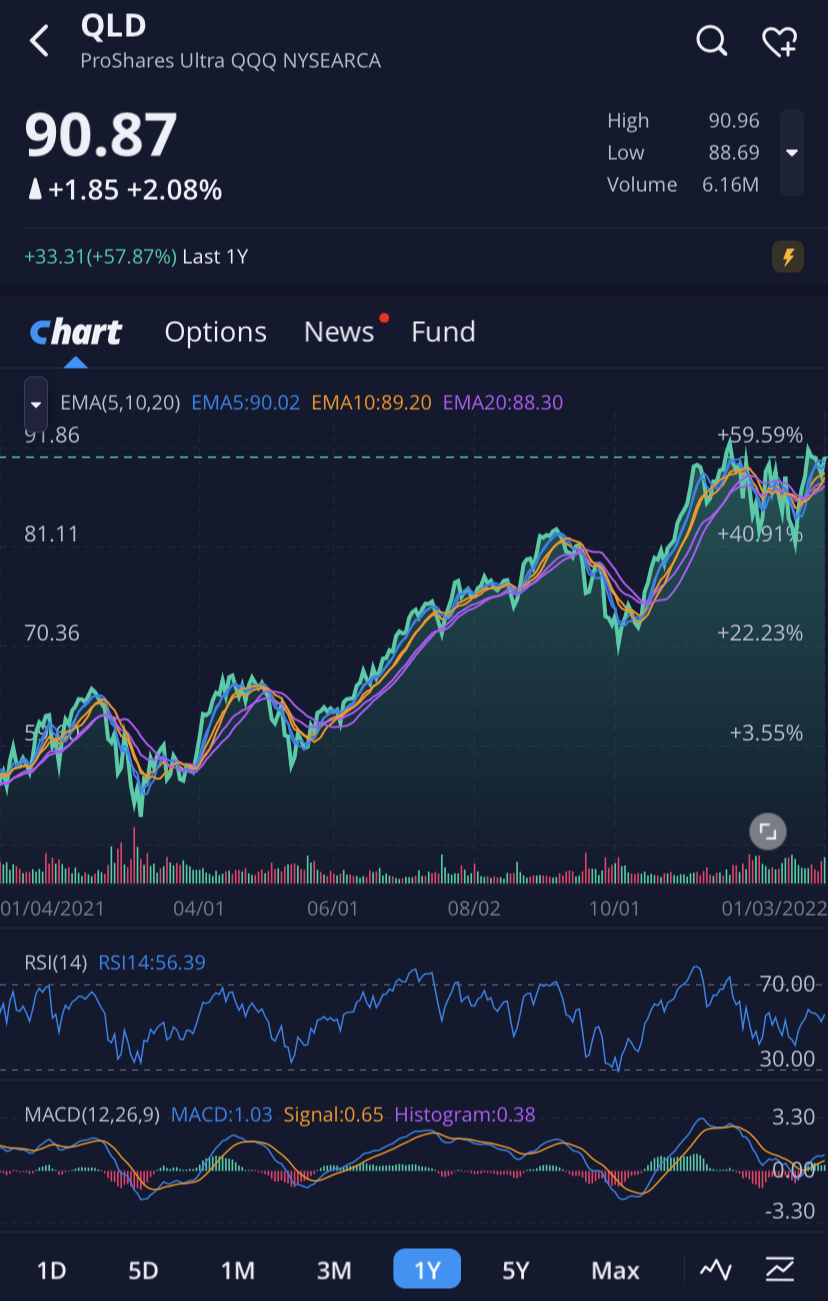
Task: Open the indicator settings chart icon
Action: click(780, 1270)
